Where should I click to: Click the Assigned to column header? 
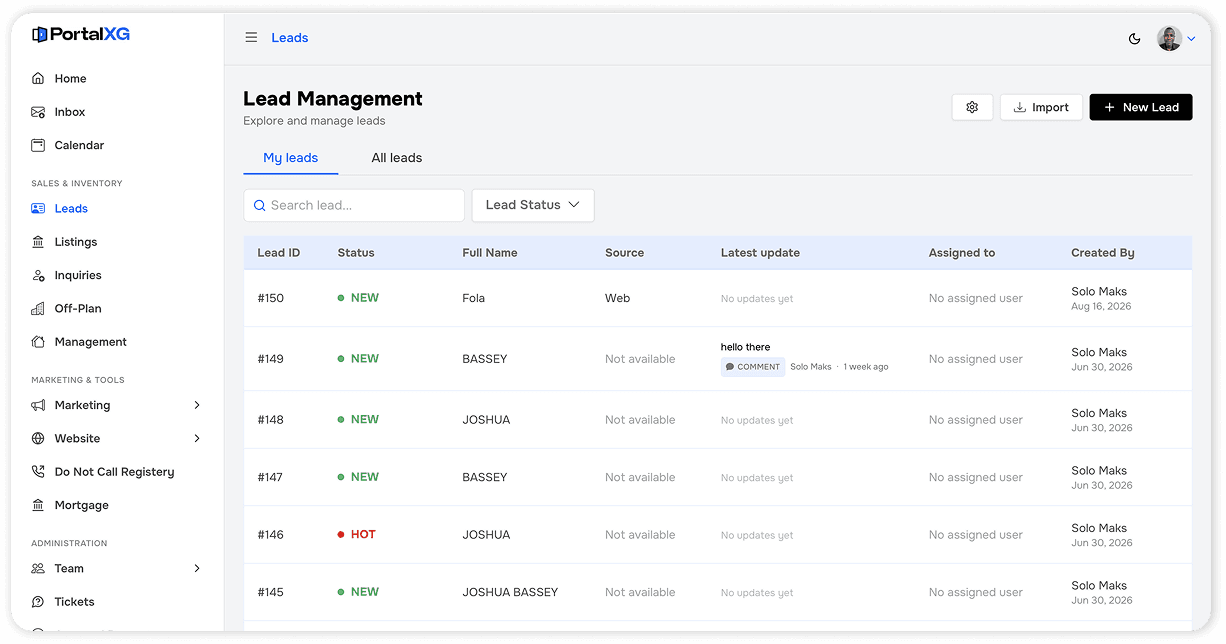tap(962, 253)
